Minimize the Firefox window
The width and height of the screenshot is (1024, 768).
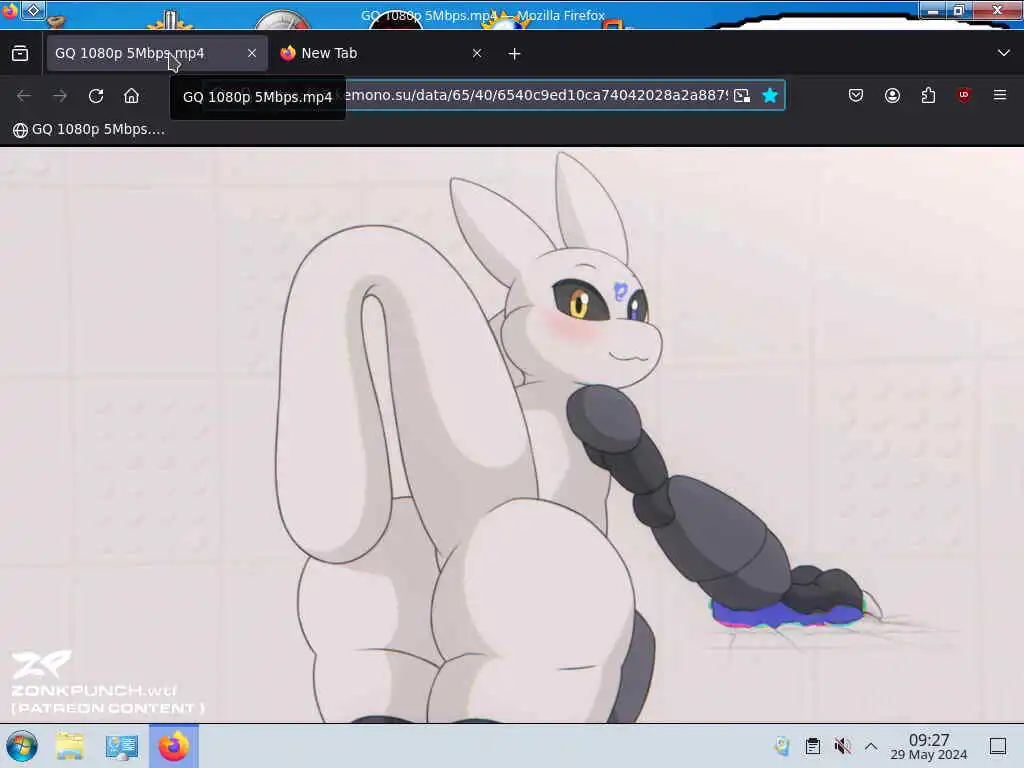[x=933, y=10]
